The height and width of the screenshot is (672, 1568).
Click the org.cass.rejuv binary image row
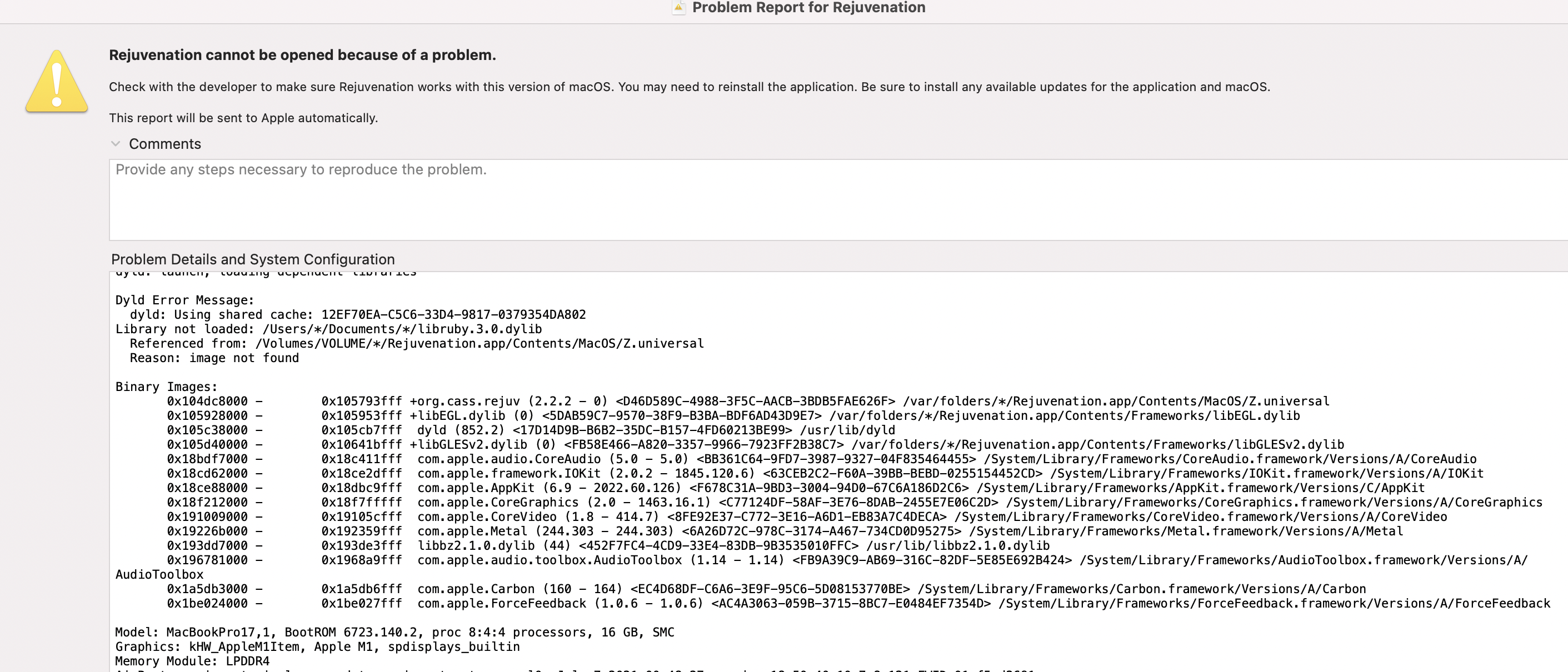(x=748, y=402)
